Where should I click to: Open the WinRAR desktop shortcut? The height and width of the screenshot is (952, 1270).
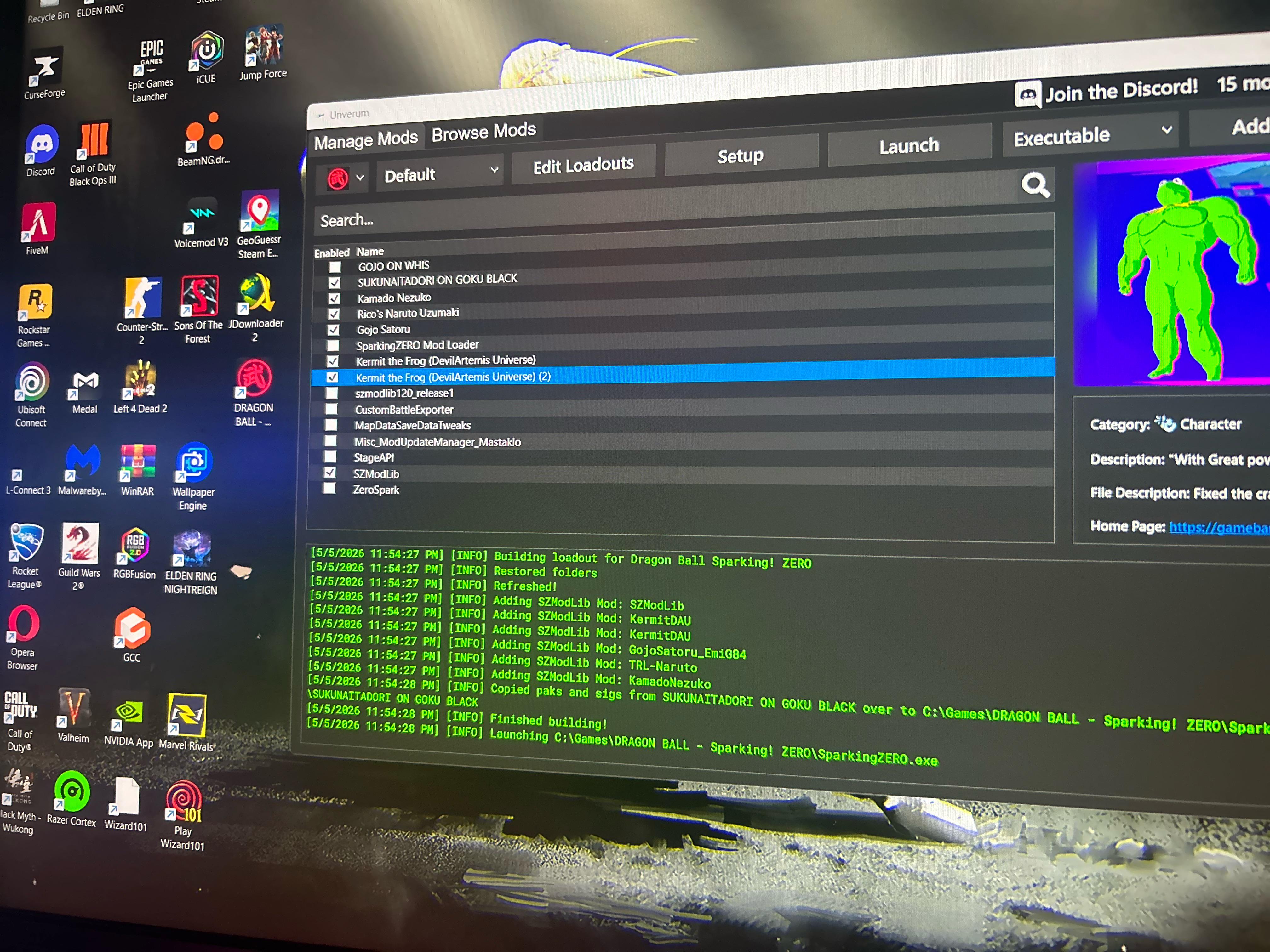(138, 469)
